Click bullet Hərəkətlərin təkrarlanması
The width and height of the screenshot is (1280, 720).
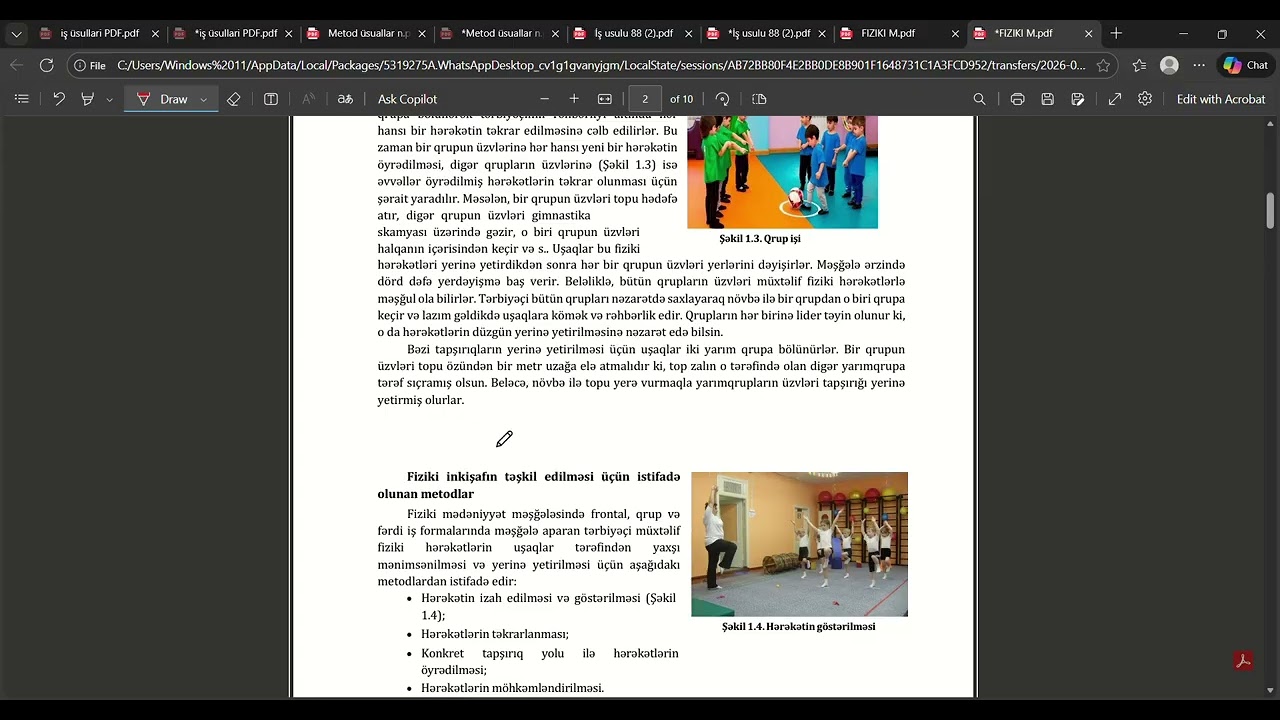(x=495, y=634)
